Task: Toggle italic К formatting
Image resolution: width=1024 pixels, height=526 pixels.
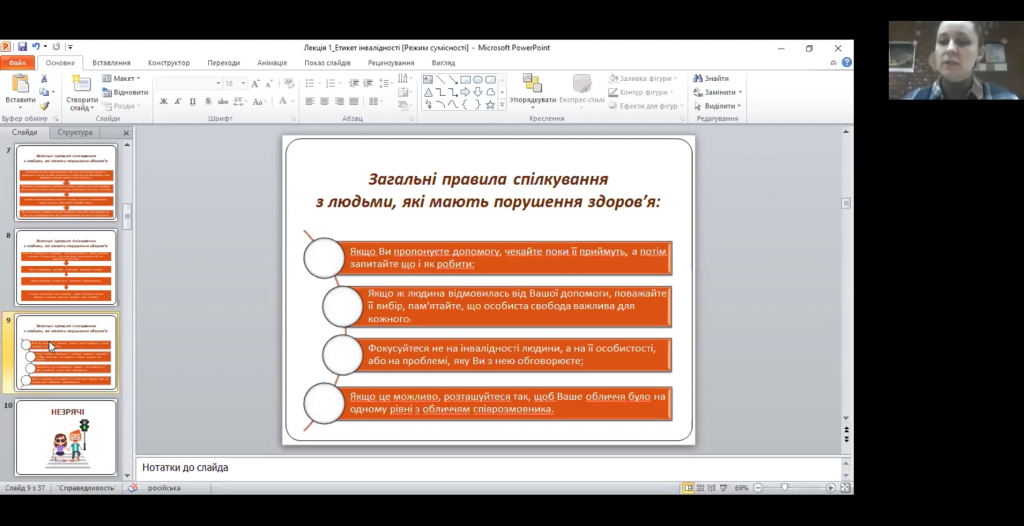Action: (178, 101)
